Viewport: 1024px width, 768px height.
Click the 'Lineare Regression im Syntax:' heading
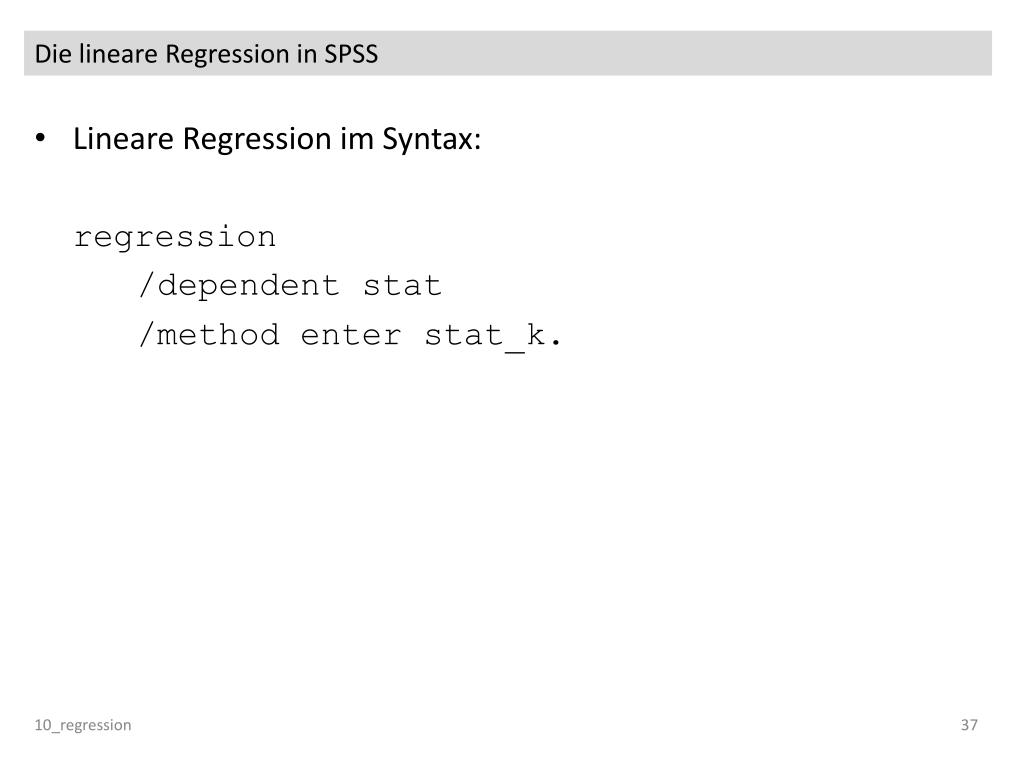[277, 140]
